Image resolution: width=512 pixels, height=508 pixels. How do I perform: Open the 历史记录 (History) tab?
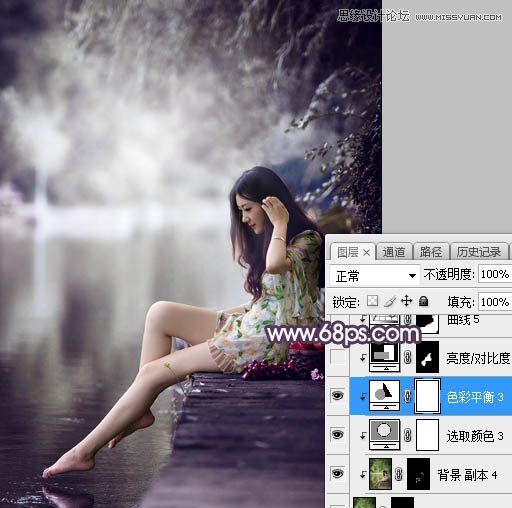(479, 252)
